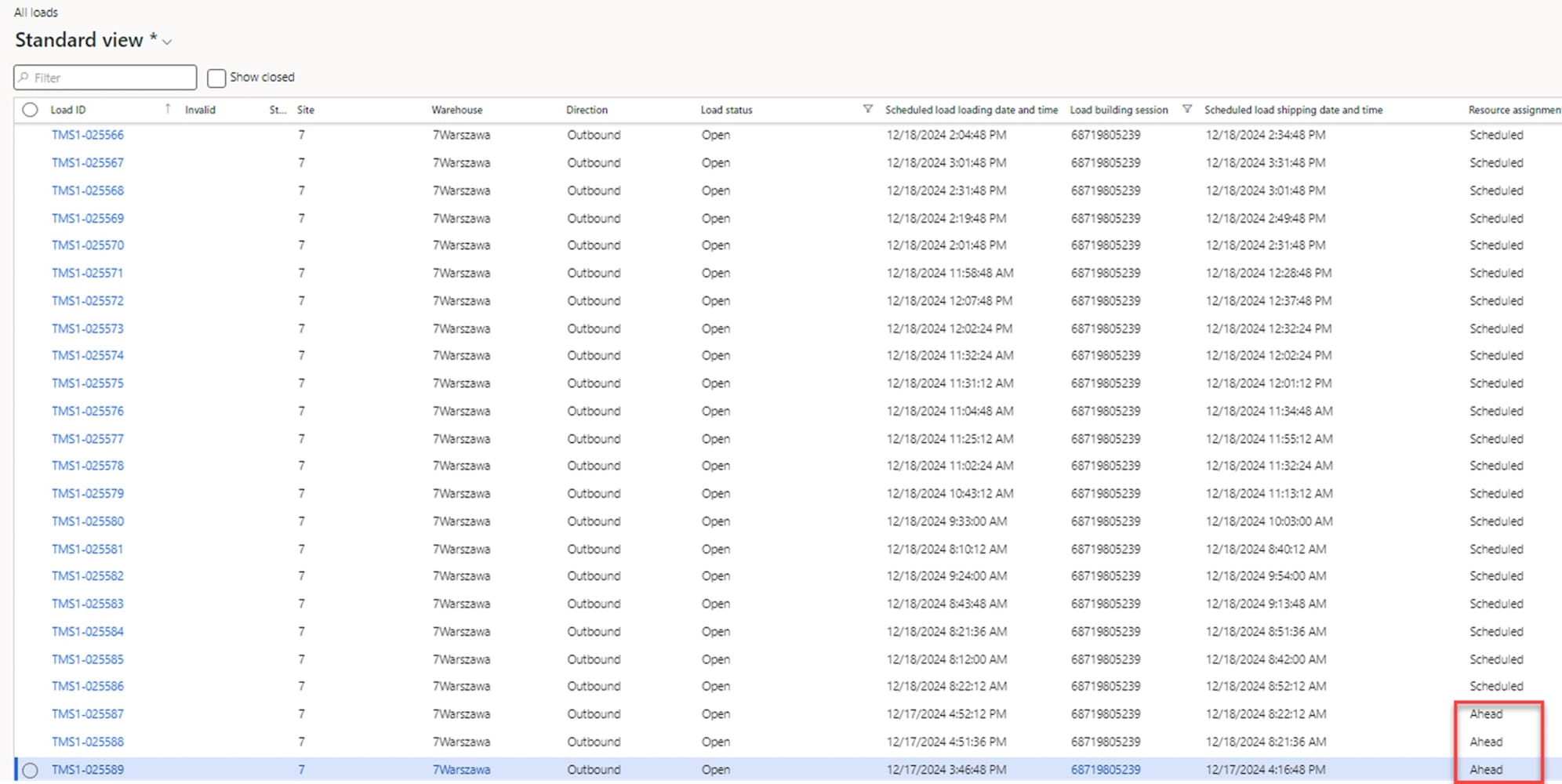
Task: Expand the Standard view dropdown chevron
Action: (167, 42)
